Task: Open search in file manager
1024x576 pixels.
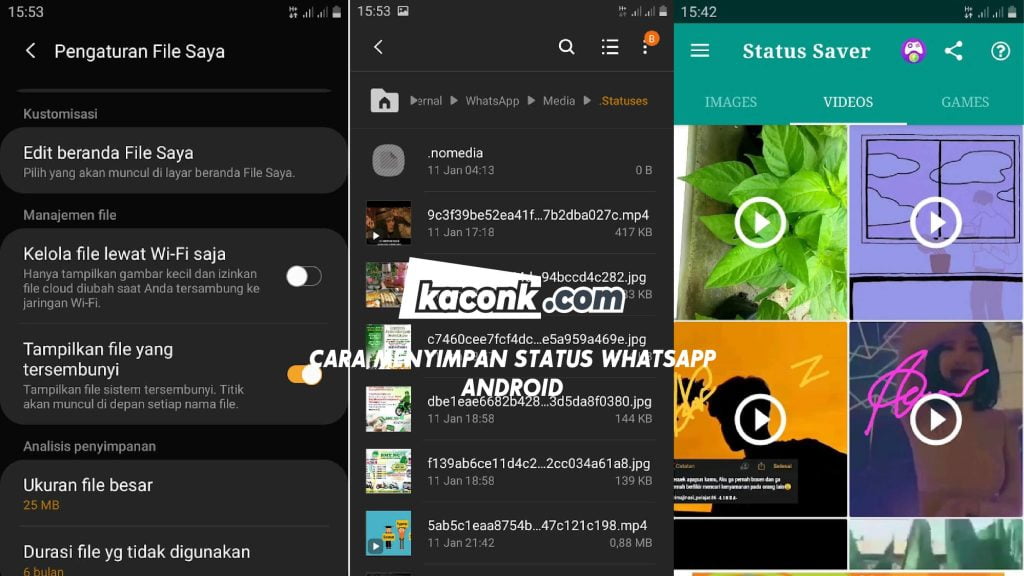Action: click(566, 47)
